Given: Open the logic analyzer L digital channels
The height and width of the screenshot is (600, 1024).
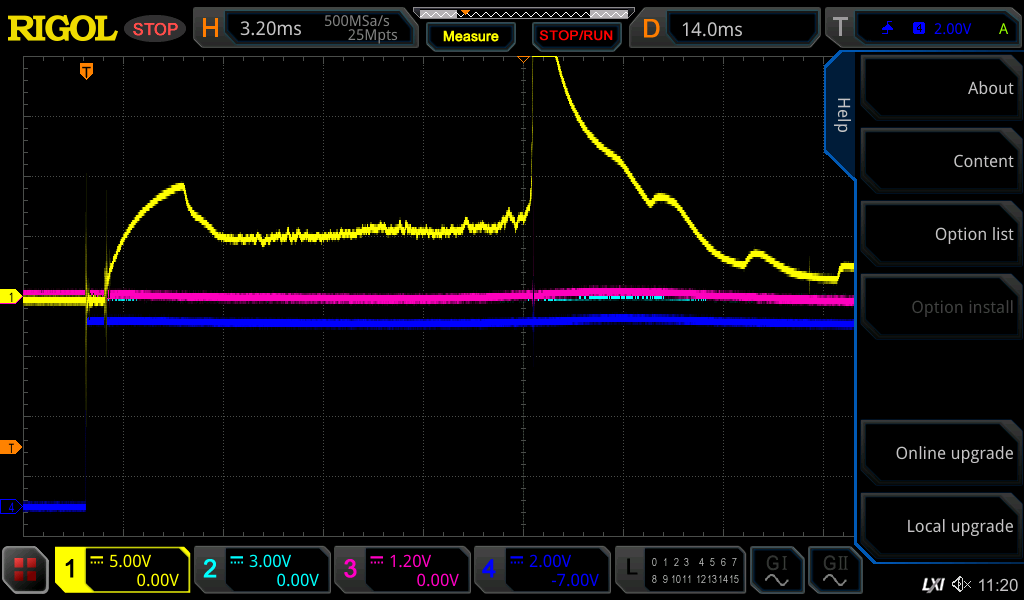Looking at the screenshot, I should coord(681,570).
